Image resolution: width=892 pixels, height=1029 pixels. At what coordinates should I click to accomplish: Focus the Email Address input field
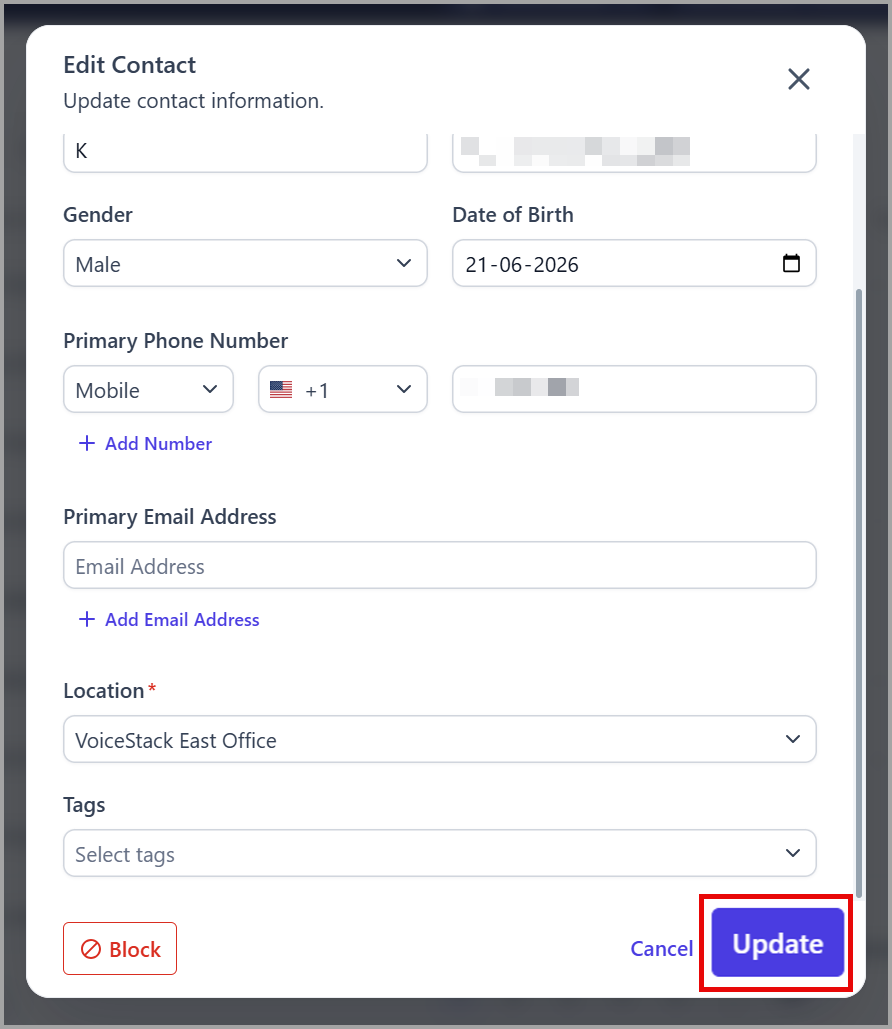[x=440, y=565]
